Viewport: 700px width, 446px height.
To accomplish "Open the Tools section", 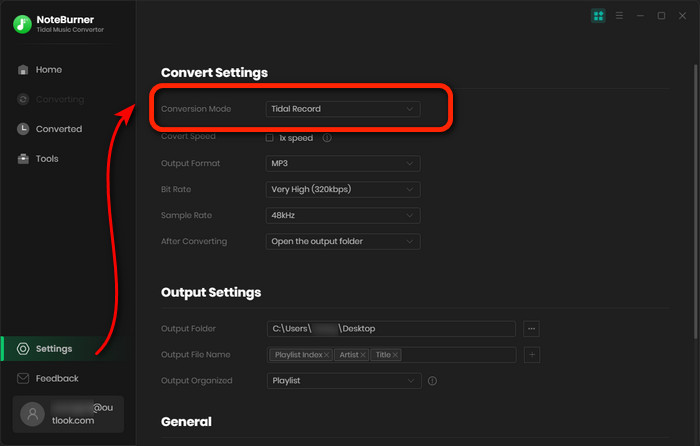I will click(x=47, y=159).
